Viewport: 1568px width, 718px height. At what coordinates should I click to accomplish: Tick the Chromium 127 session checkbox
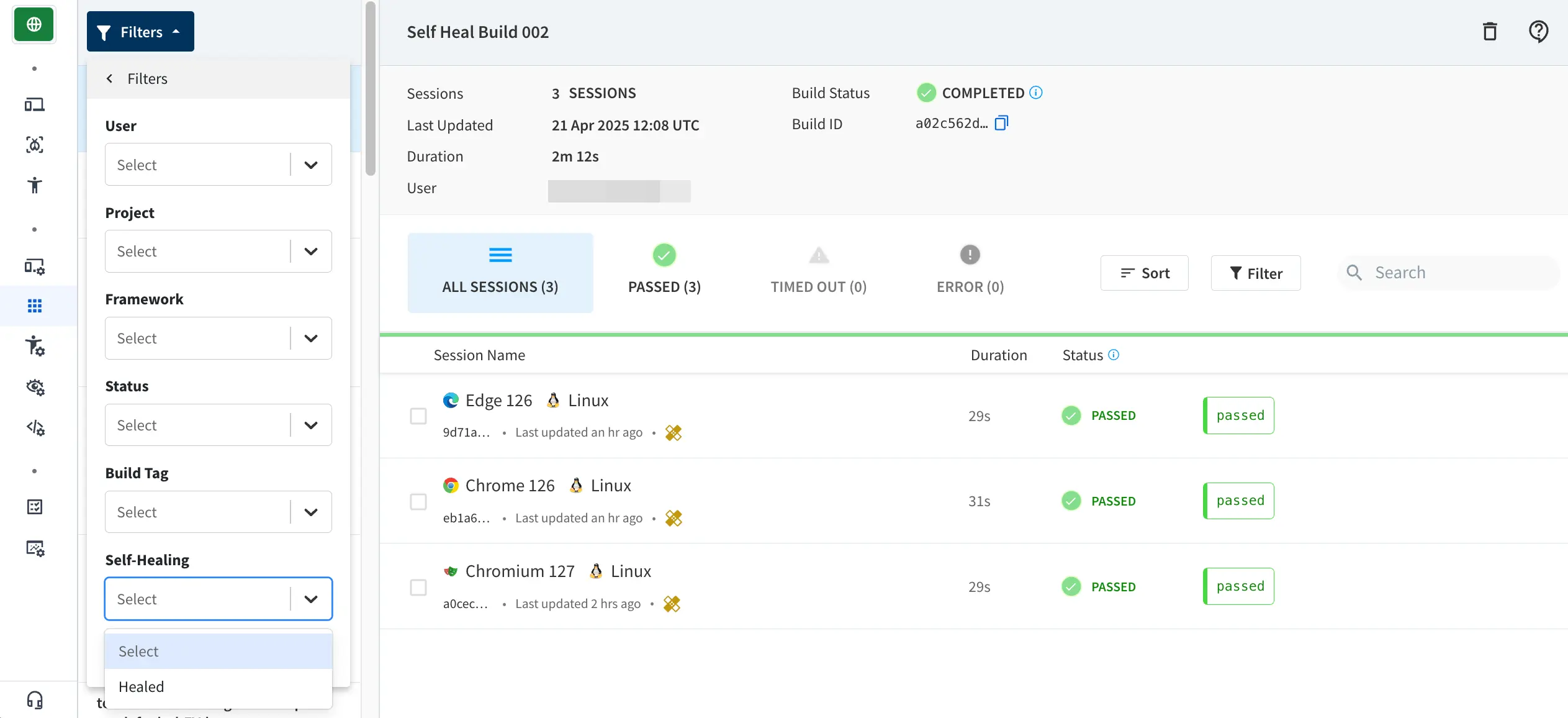[x=418, y=588]
